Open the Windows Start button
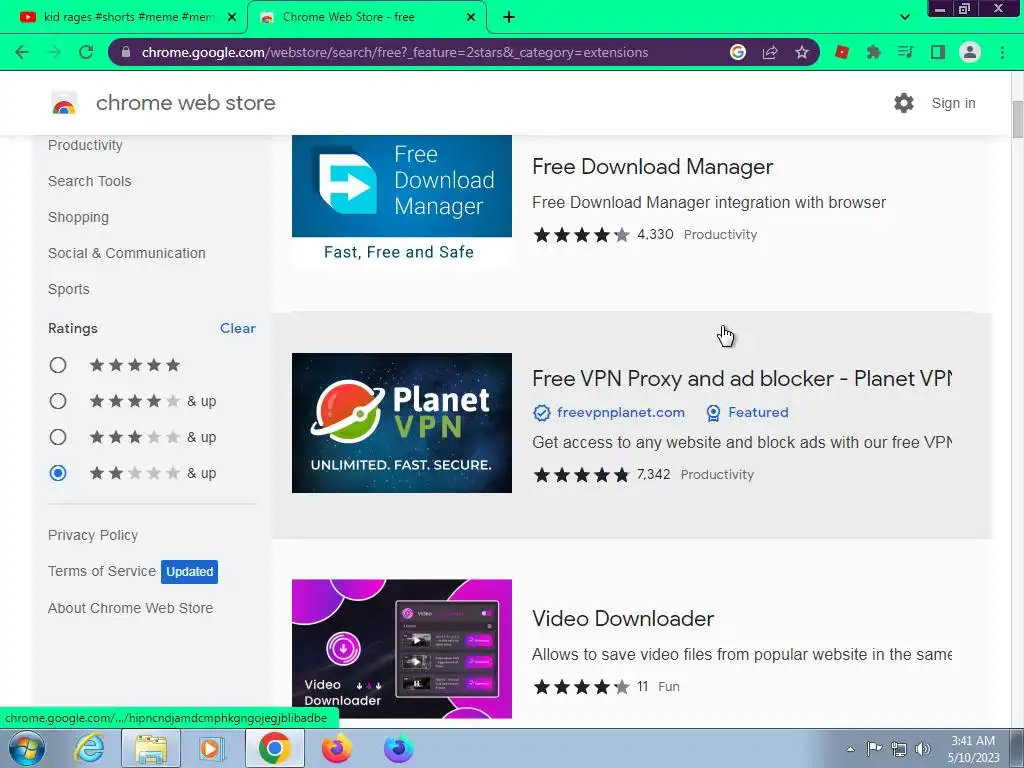Image resolution: width=1024 pixels, height=768 pixels. pyautogui.click(x=26, y=748)
